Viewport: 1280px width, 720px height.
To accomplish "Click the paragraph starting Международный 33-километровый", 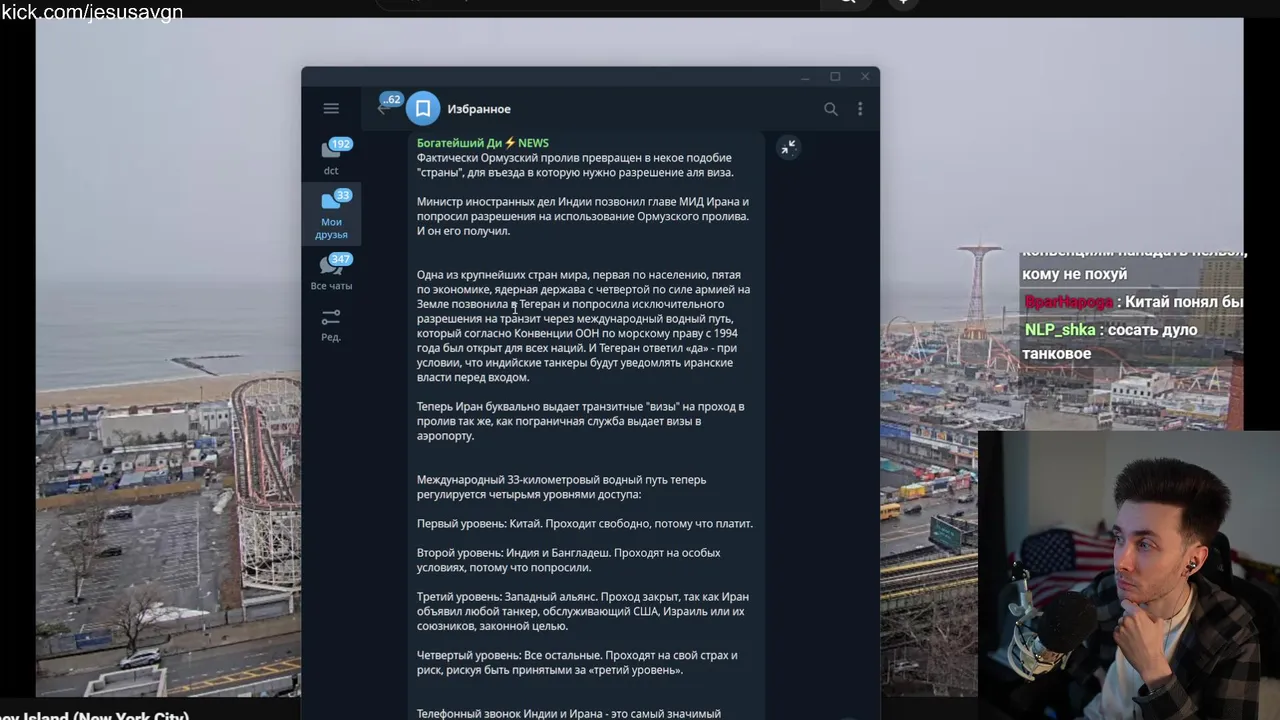I will [562, 487].
